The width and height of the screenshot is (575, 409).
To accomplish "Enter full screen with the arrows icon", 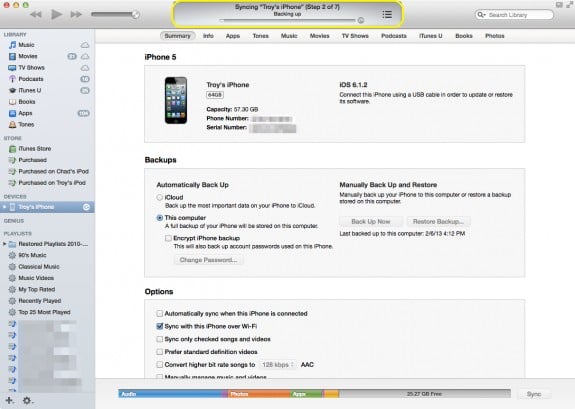I will 569,5.
